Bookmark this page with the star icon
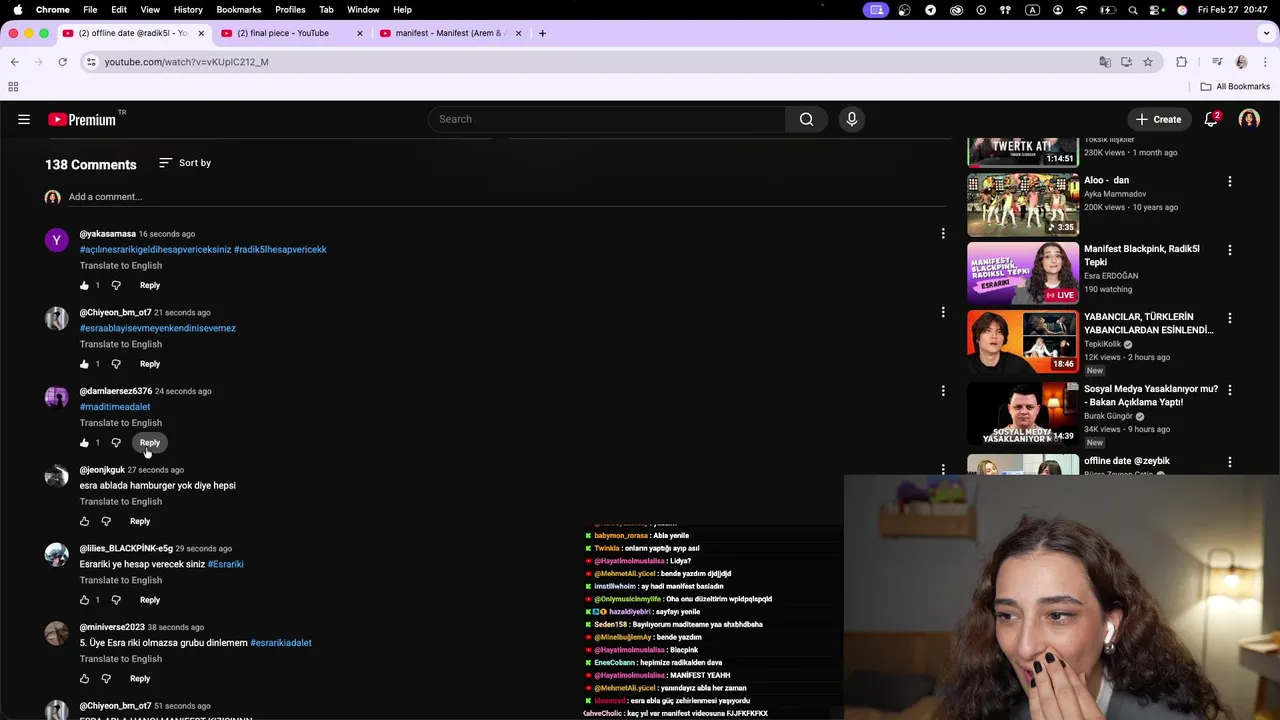This screenshot has width=1280, height=720. [1148, 62]
